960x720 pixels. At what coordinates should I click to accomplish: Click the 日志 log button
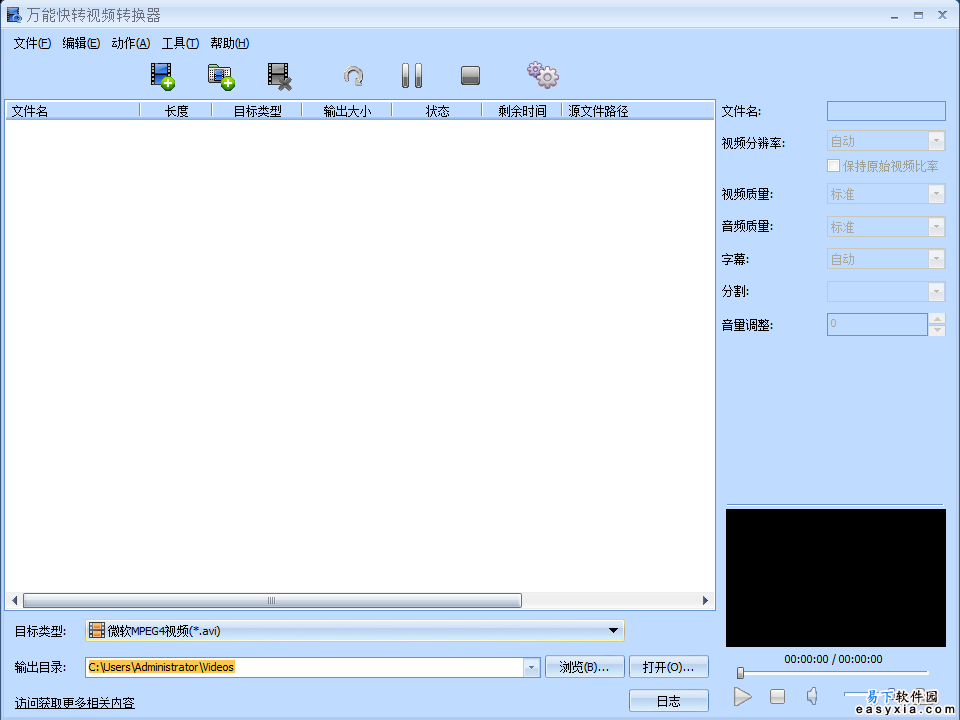[668, 701]
